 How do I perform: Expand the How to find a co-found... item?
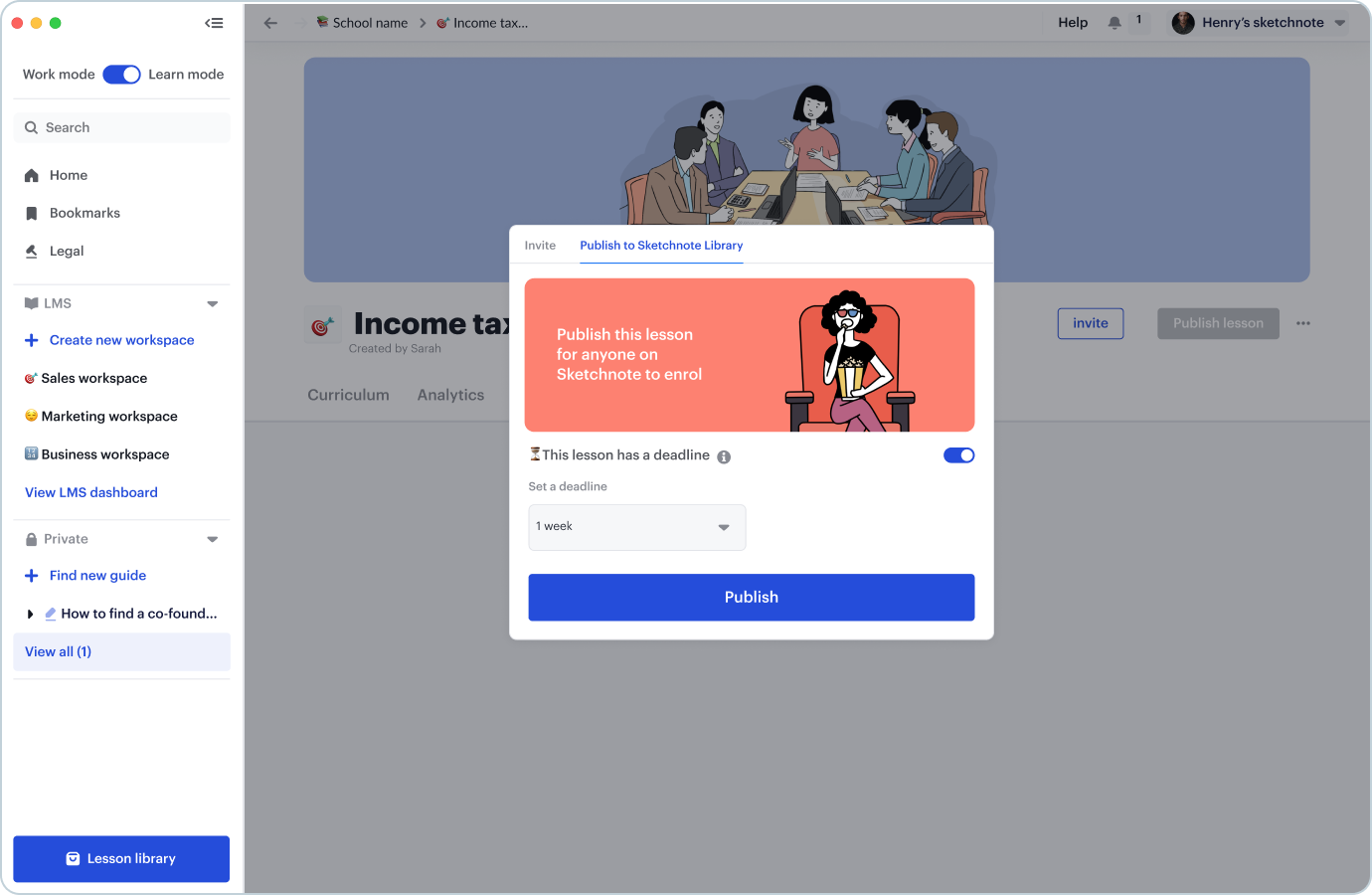[30, 615]
